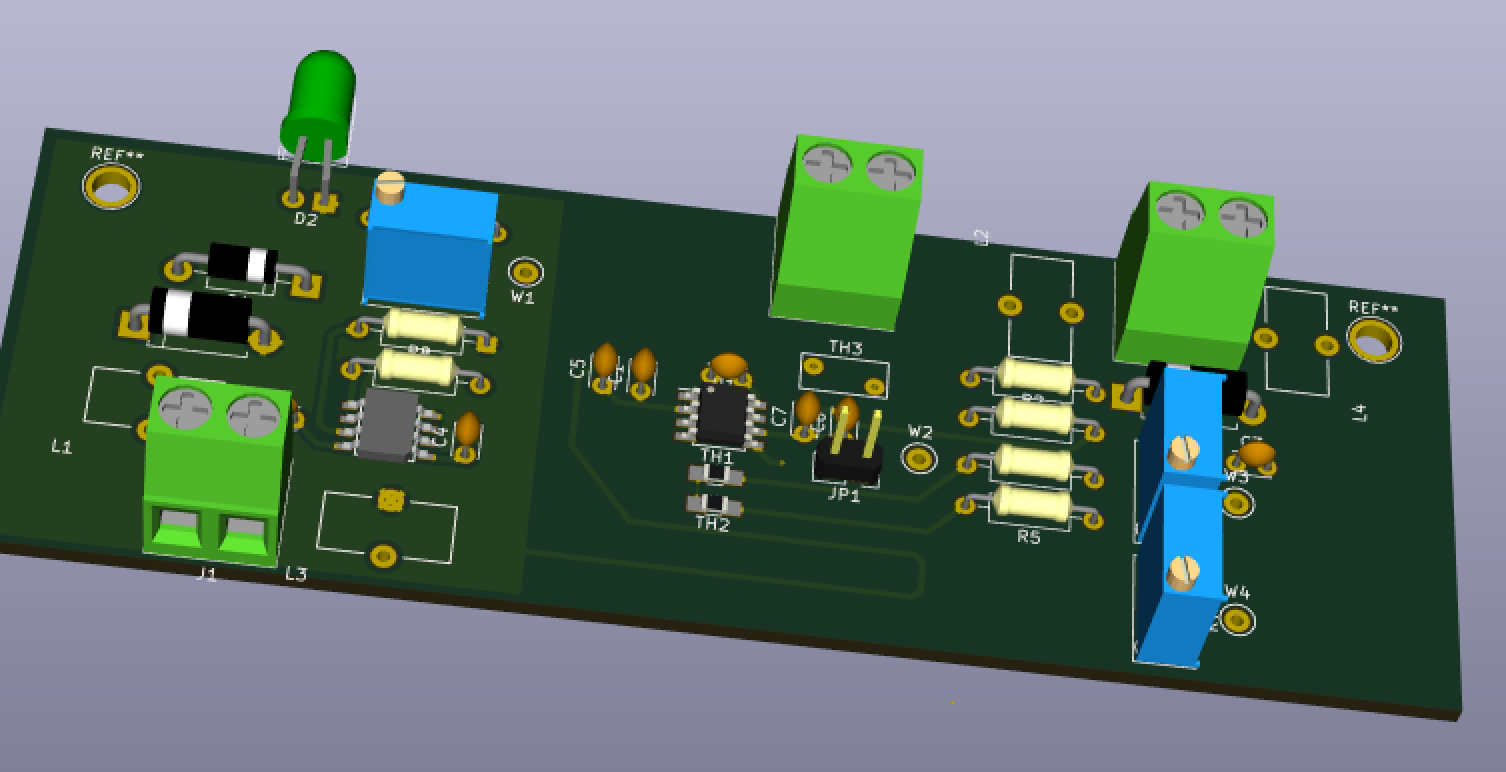Click the "W2" silkscreen label
The width and height of the screenshot is (1506, 772).
pos(920,433)
